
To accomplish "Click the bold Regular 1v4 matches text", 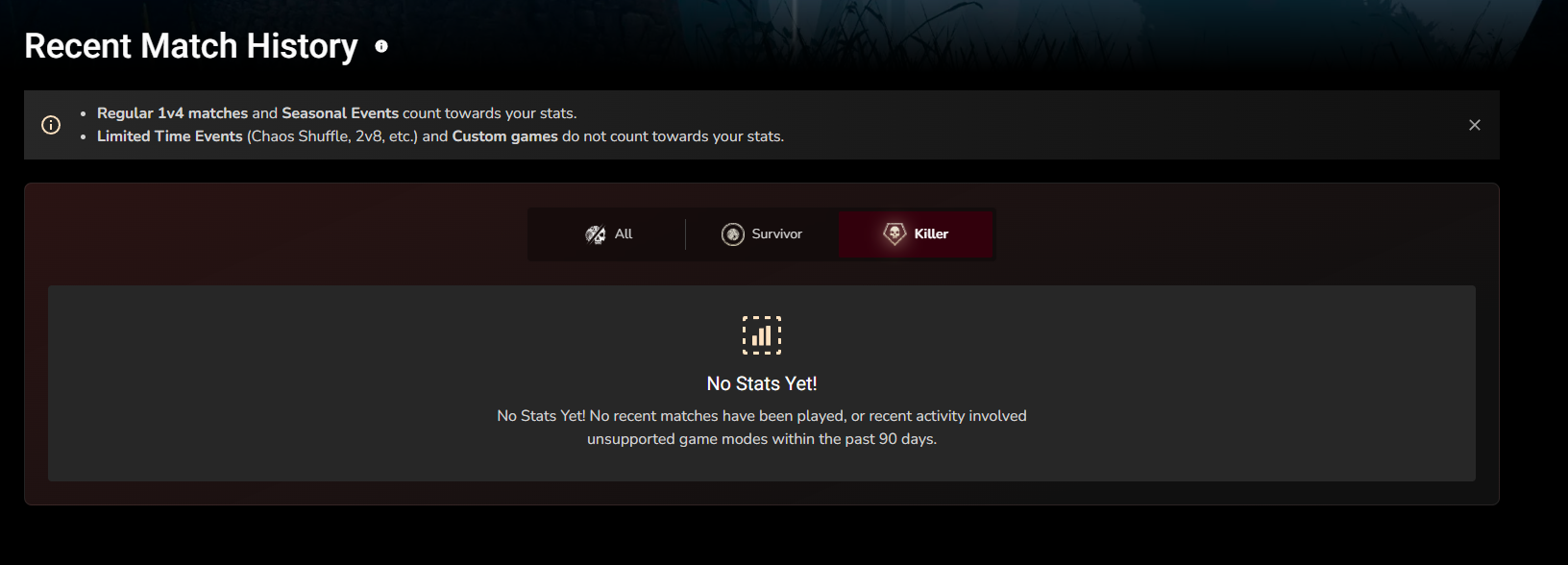I will 172,113.
